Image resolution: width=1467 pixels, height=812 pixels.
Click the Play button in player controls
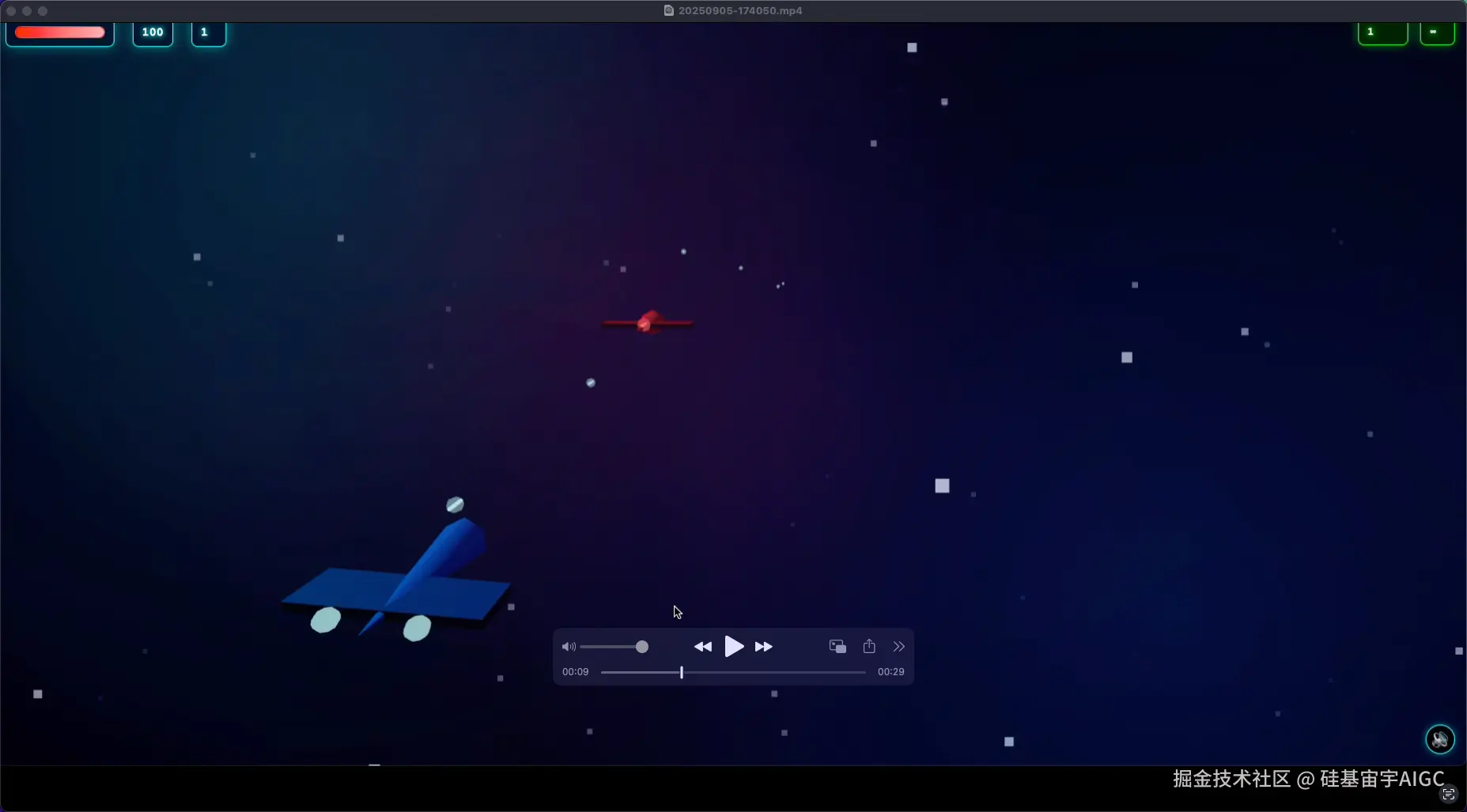coord(734,647)
